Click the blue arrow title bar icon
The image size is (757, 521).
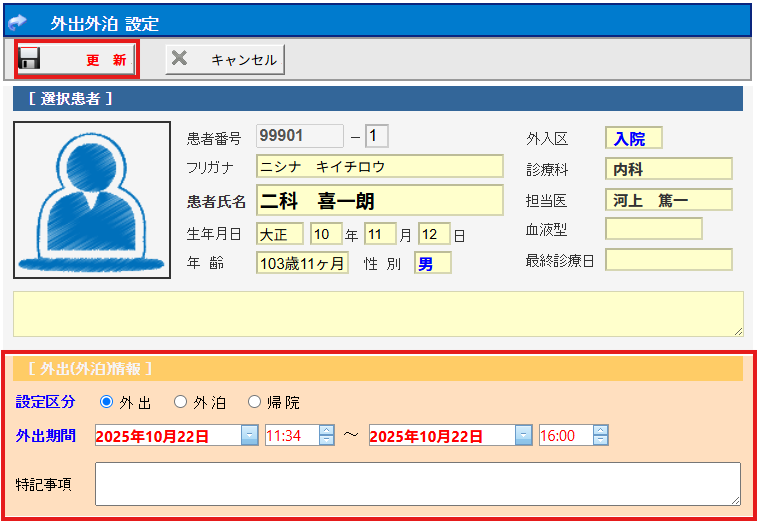tap(17, 21)
